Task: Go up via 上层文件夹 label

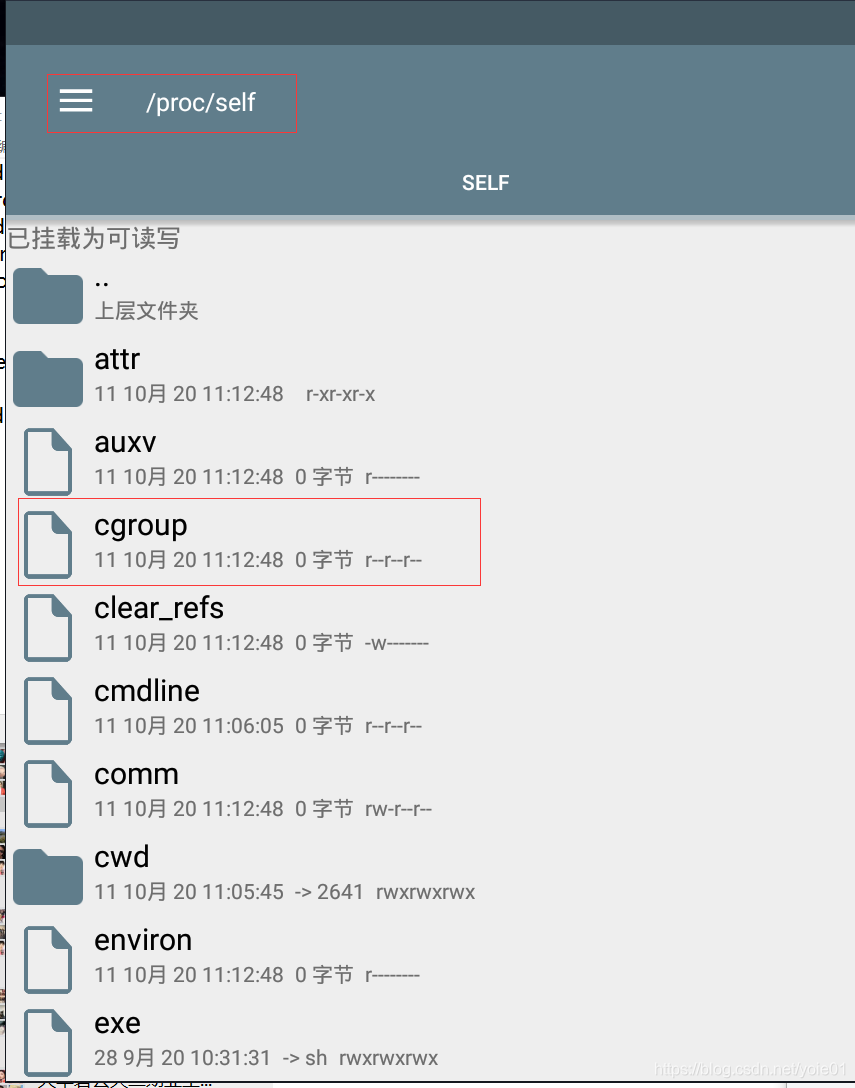Action: [x=146, y=310]
